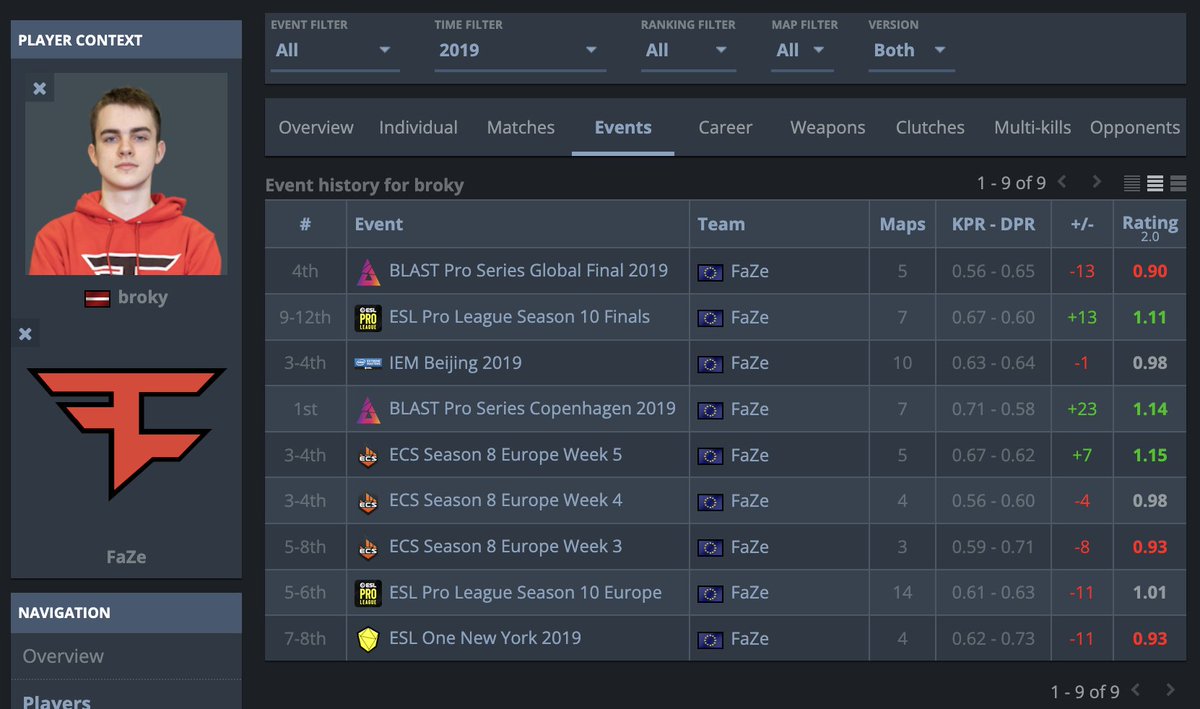Sort by +/- column header
The image size is (1200, 709).
click(1081, 224)
